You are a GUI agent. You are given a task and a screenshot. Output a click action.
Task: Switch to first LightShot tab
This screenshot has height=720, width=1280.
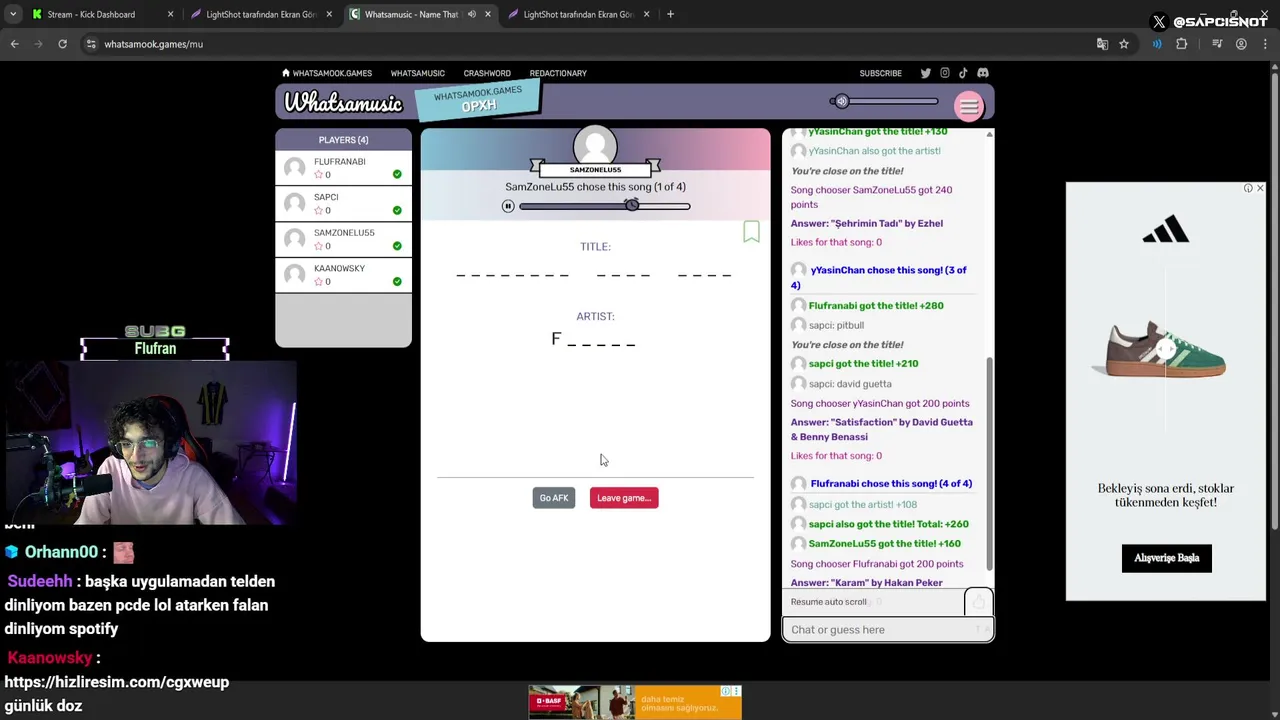pyautogui.click(x=263, y=14)
